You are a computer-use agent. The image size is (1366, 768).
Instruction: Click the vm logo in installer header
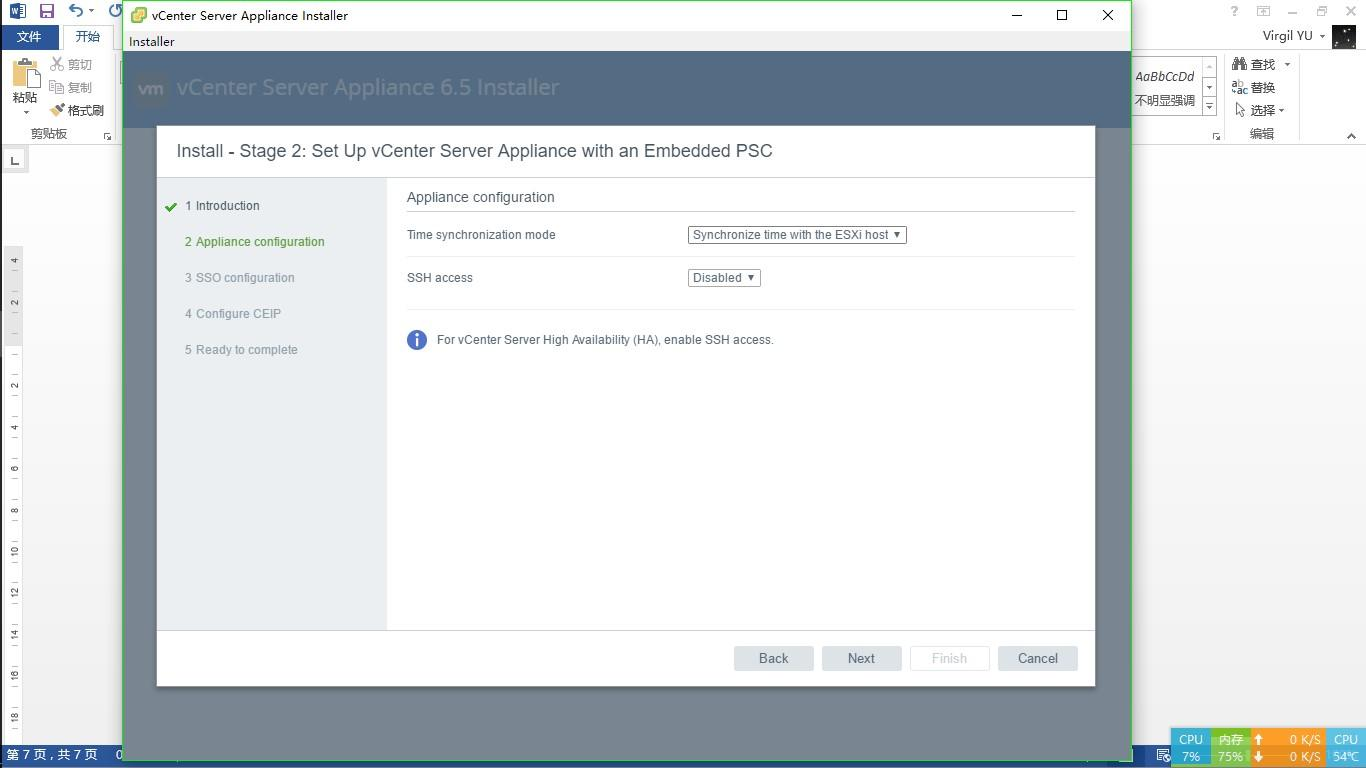(x=150, y=87)
